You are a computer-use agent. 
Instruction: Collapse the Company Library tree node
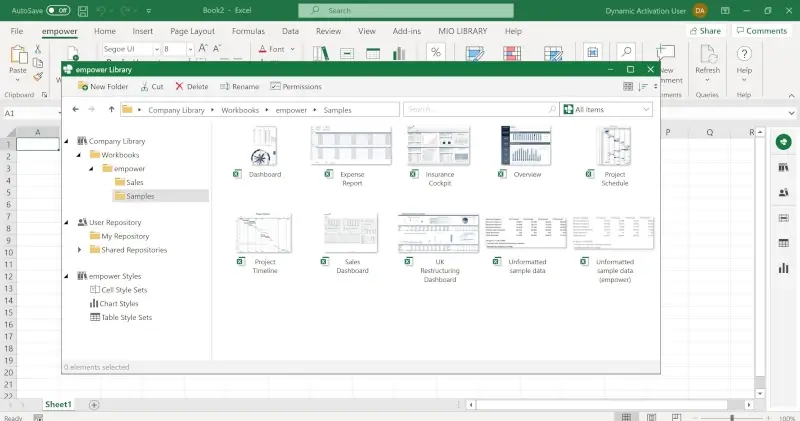point(67,142)
